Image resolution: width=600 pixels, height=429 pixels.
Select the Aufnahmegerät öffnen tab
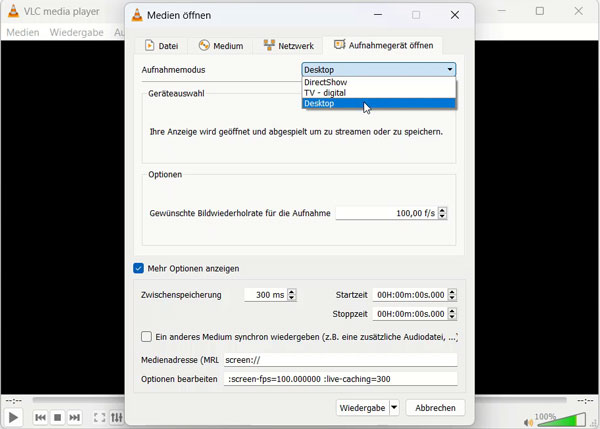coord(383,46)
